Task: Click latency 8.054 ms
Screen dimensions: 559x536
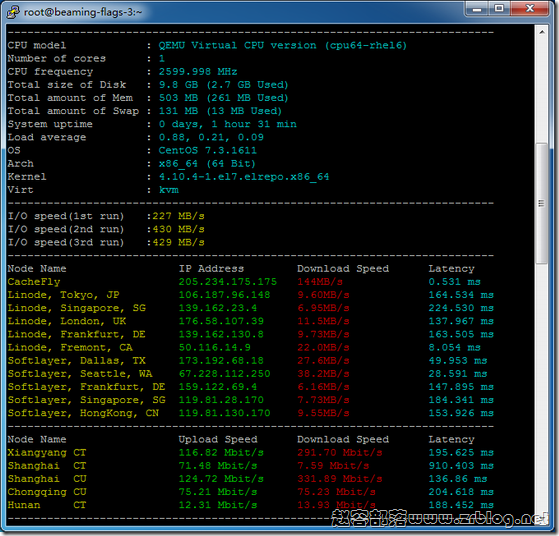Action: (x=455, y=348)
